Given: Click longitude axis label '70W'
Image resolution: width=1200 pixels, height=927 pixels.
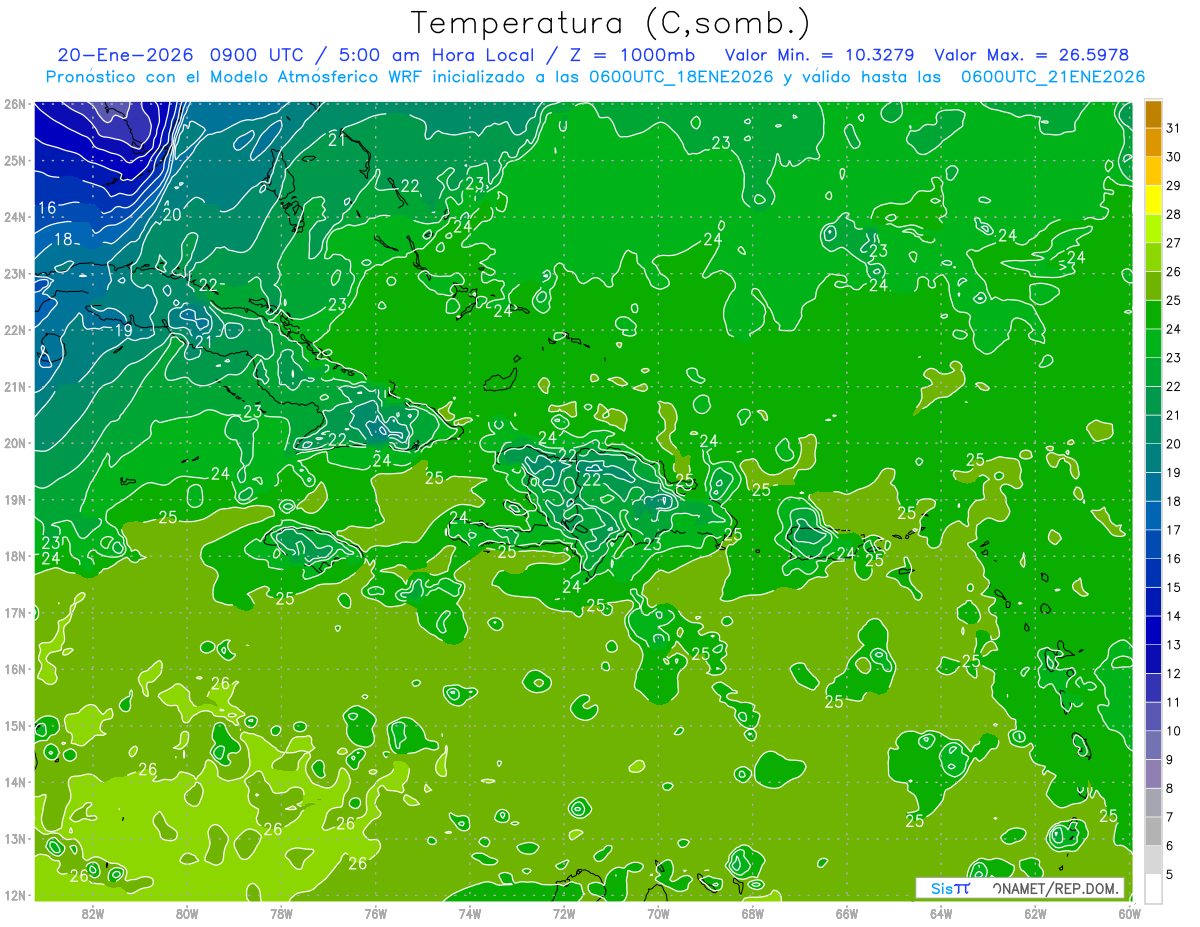Looking at the screenshot, I should point(658,913).
